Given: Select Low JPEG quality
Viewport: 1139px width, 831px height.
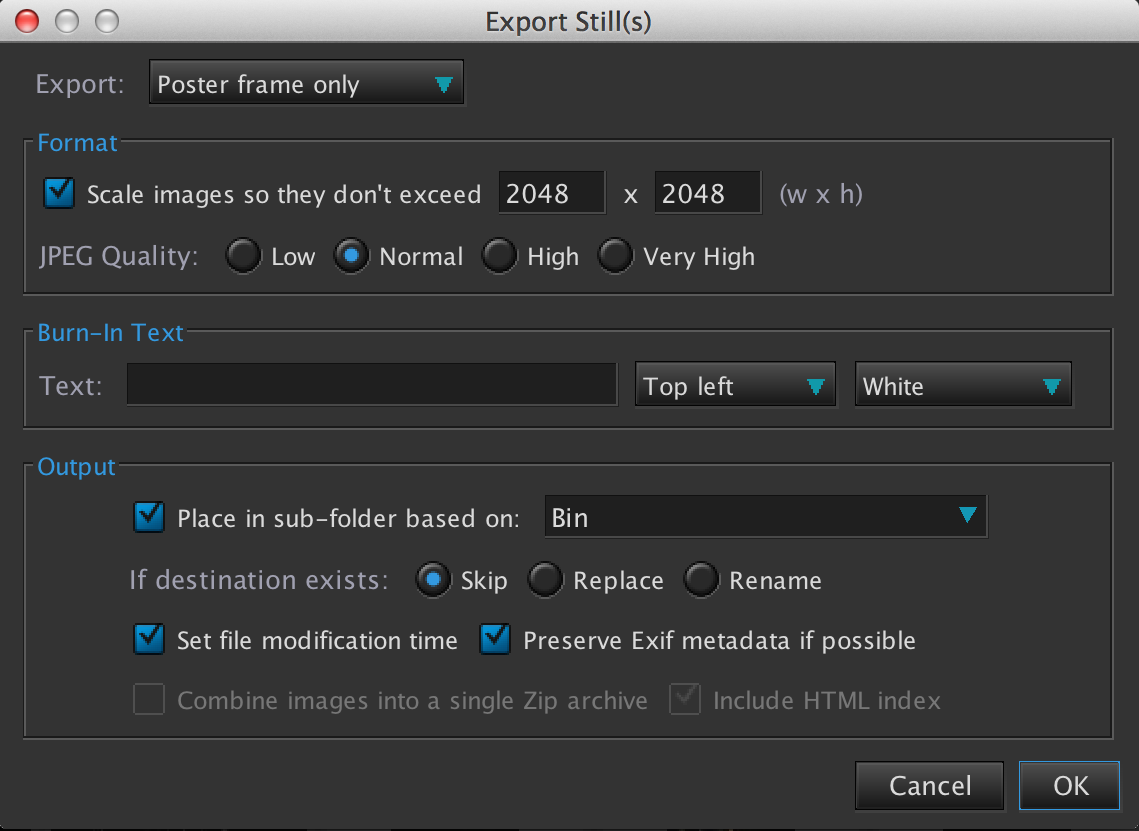Looking at the screenshot, I should (243, 257).
